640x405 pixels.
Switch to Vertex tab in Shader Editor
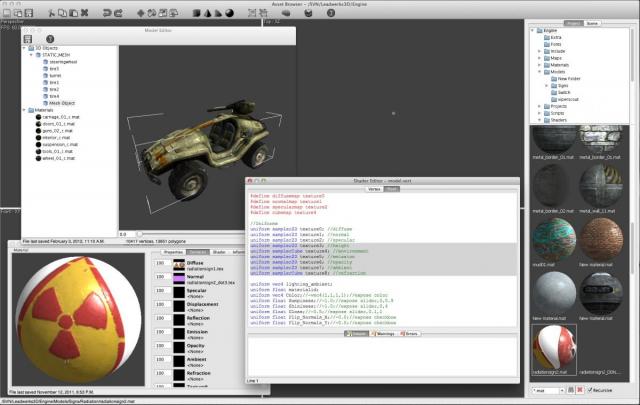point(374,187)
